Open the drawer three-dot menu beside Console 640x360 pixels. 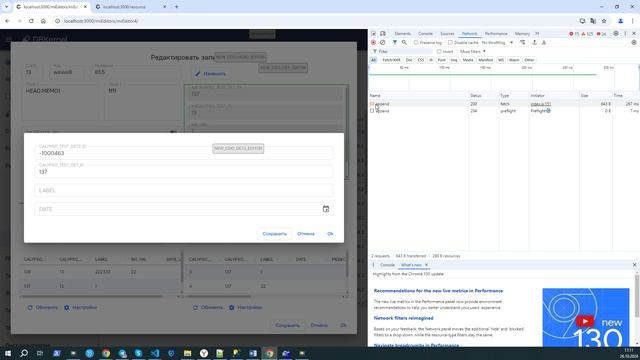point(373,265)
